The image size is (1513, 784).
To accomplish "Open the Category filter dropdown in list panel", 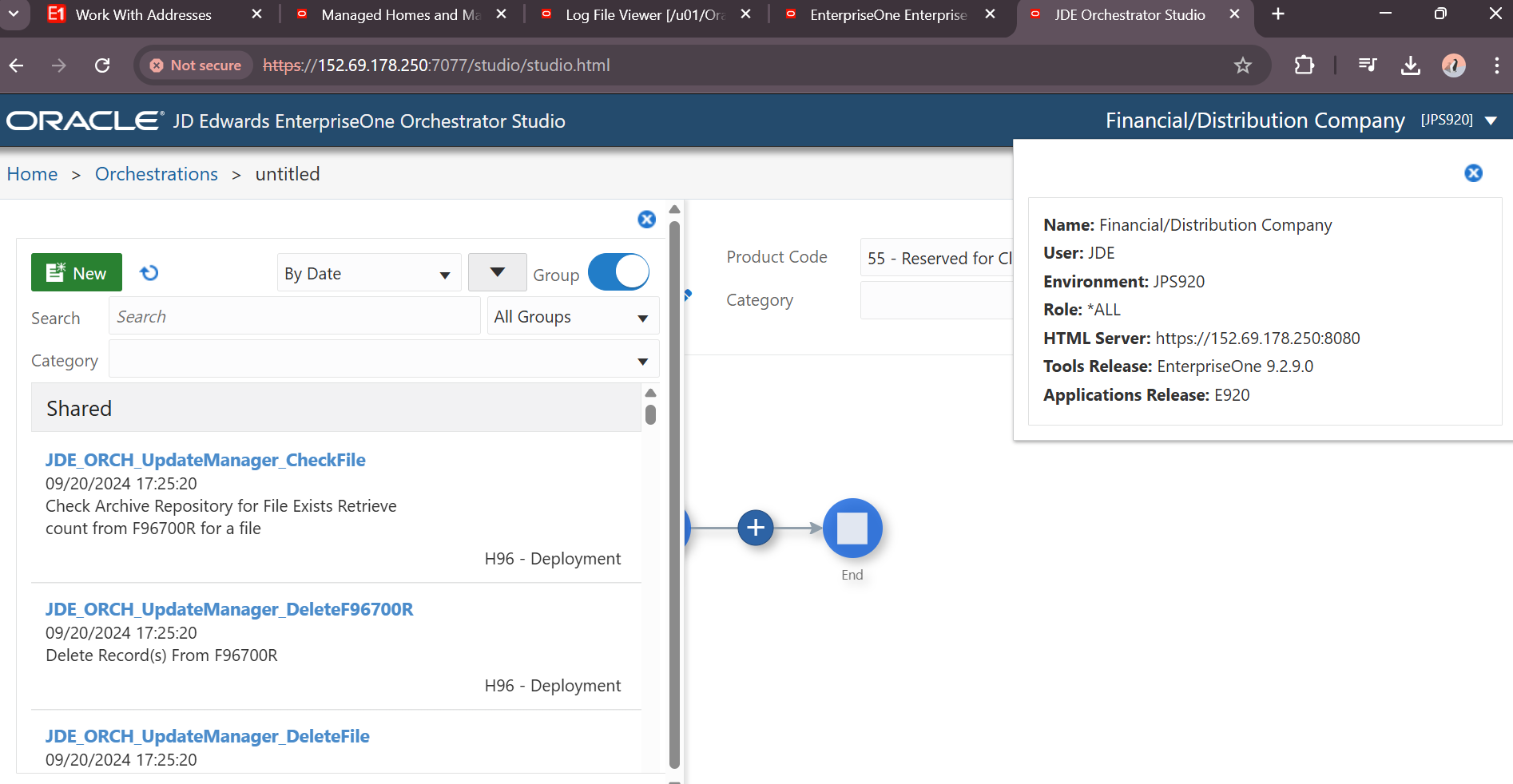I will (383, 360).
